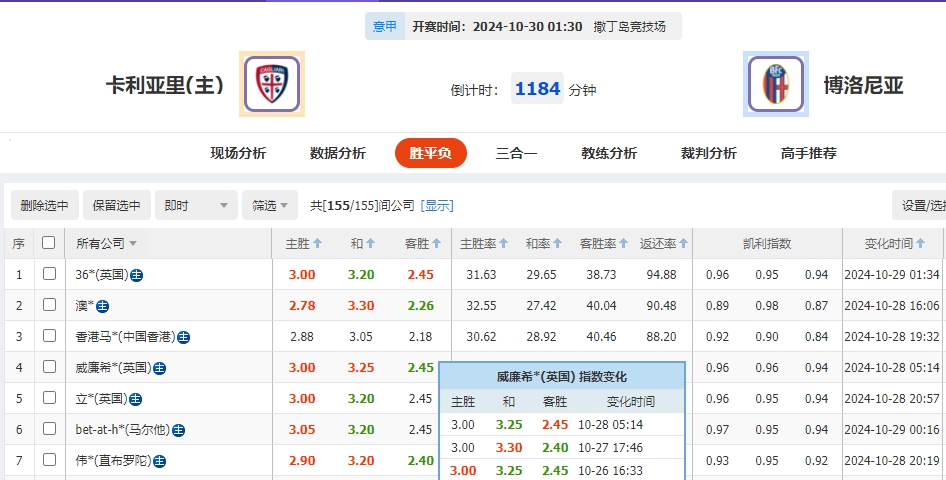Open the 即时 dropdown

197,205
